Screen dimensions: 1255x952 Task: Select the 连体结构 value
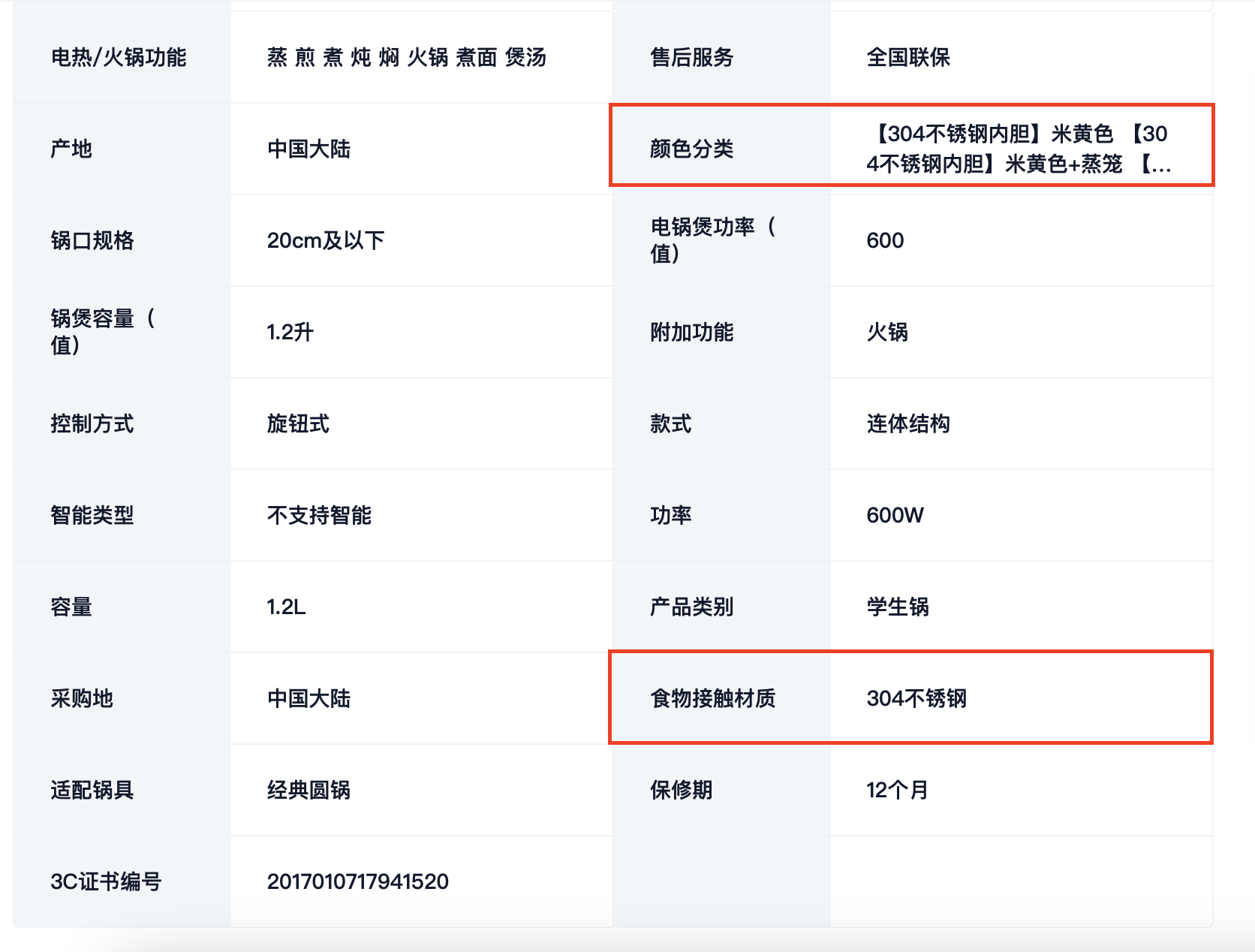point(908,423)
